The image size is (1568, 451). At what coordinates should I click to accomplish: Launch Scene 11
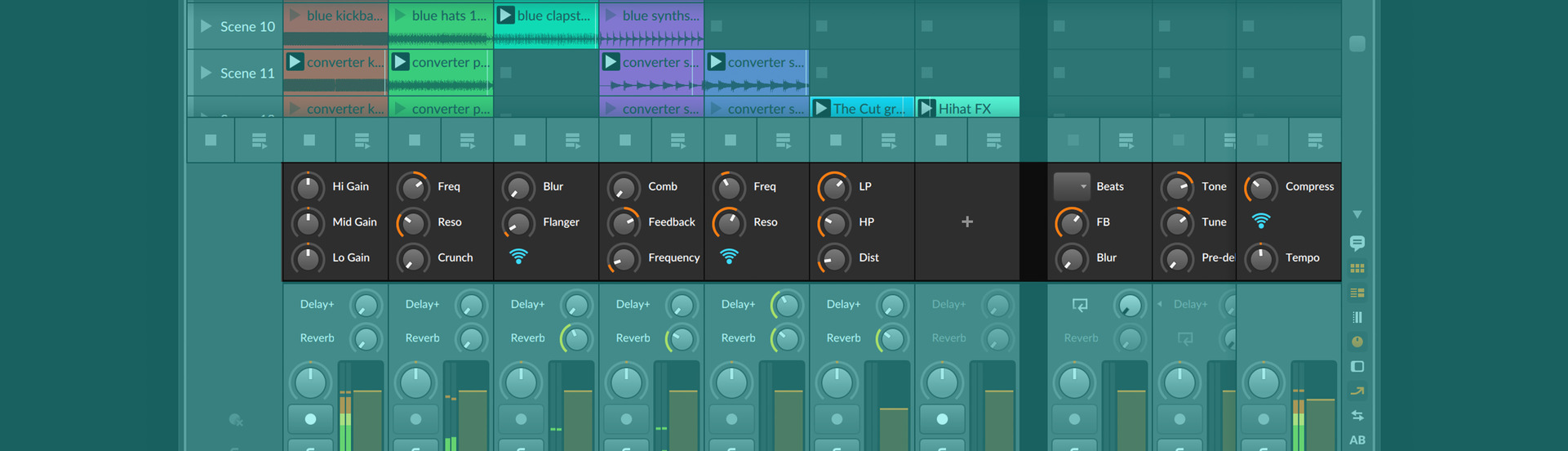pos(206,73)
